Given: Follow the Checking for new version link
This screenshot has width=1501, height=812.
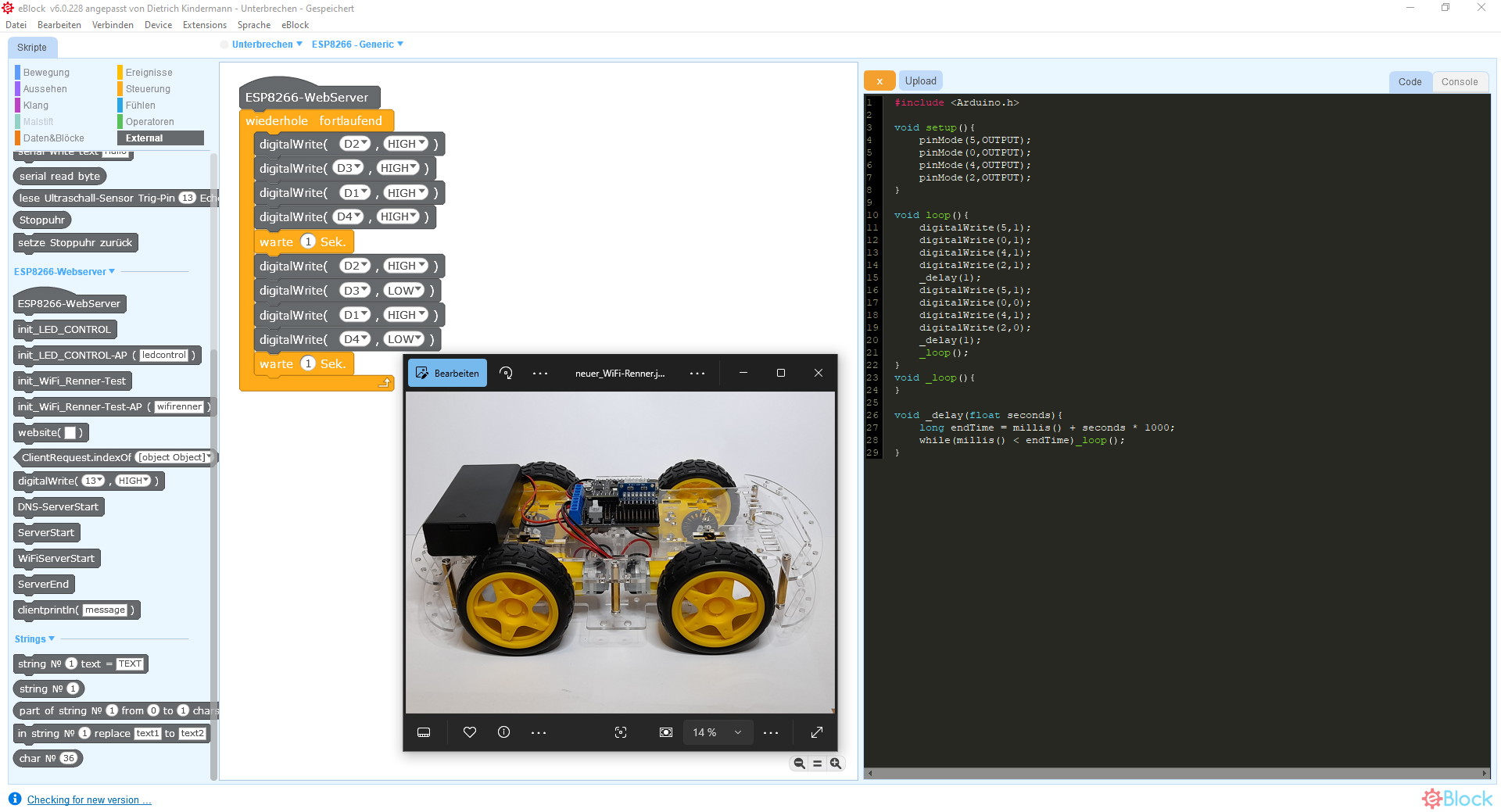Looking at the screenshot, I should [88, 799].
